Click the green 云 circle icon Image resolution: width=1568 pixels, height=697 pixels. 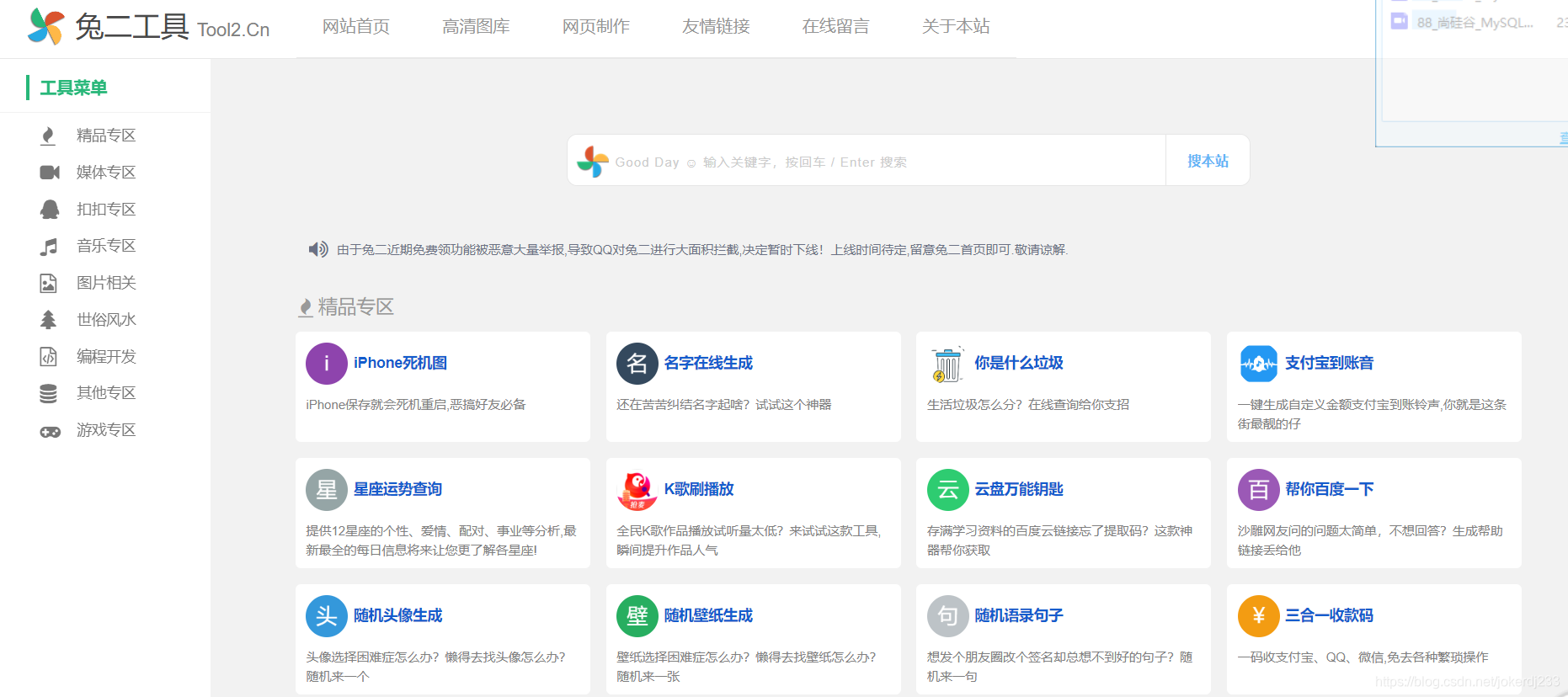(948, 490)
